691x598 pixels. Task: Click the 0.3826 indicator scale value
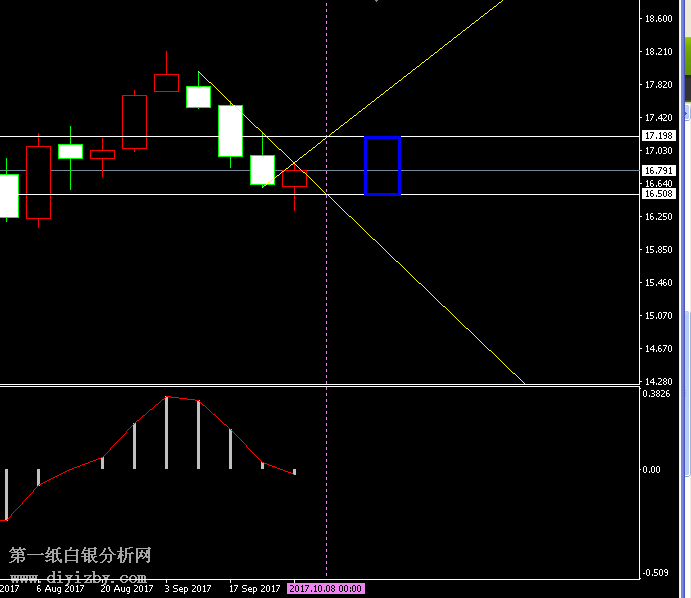658,394
